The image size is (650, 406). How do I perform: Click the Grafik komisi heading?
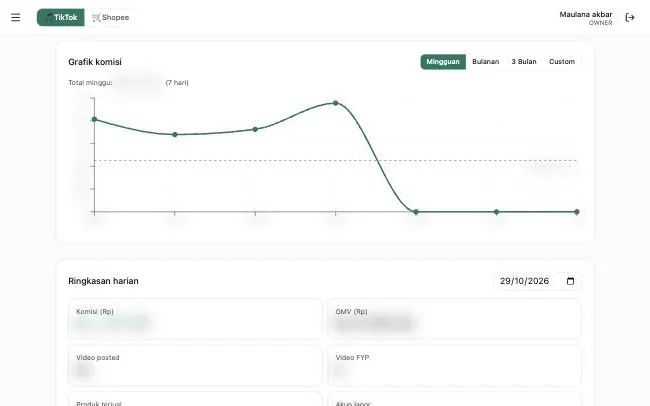coord(95,62)
